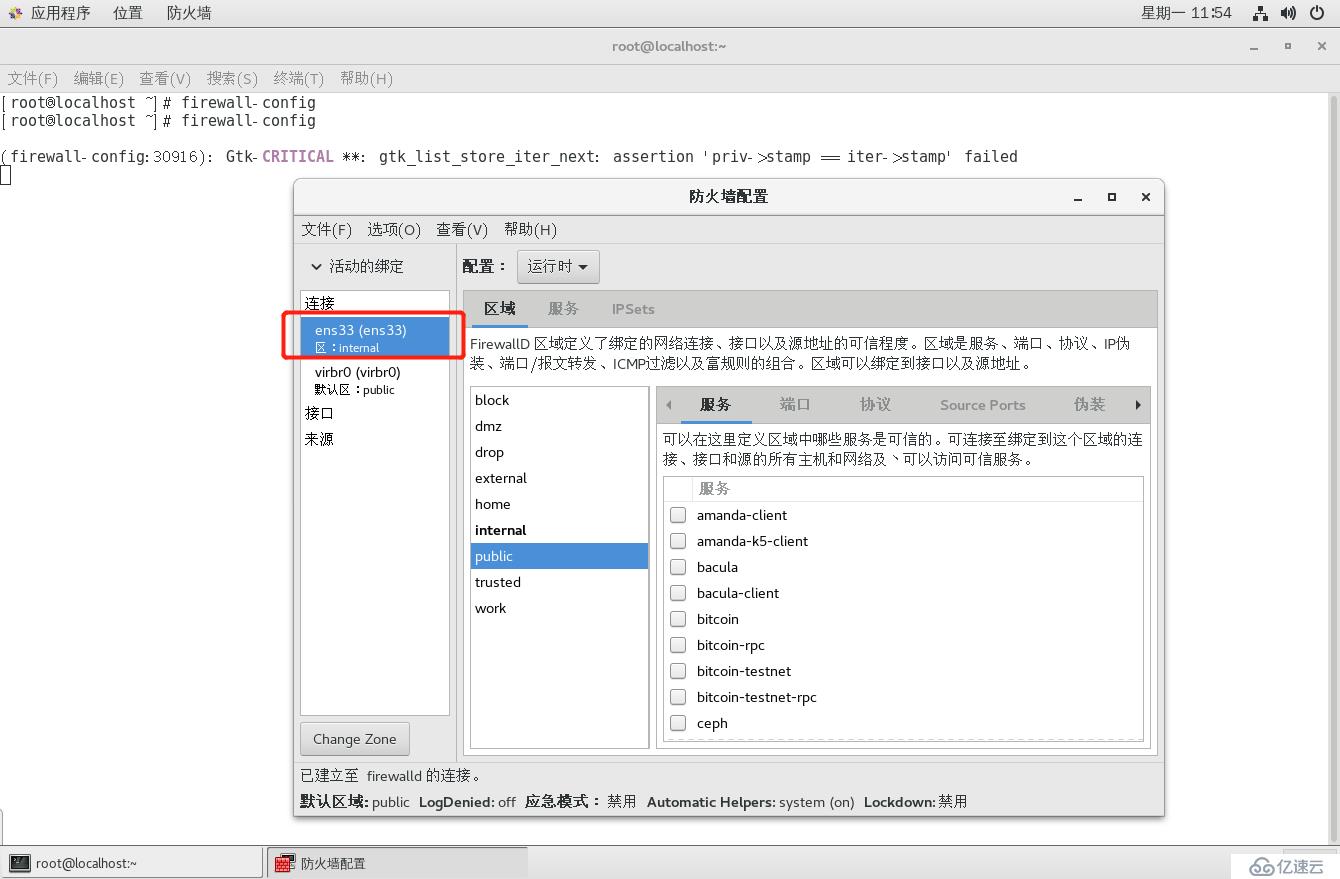
Task: Click terminal icon in bottom taskbar
Action: pyautogui.click(x=19, y=863)
